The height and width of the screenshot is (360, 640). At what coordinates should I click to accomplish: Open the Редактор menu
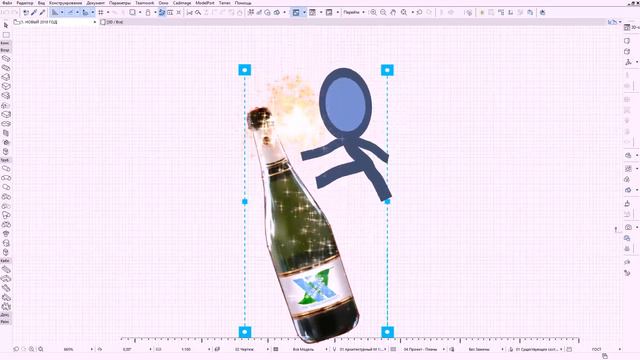(25, 3)
